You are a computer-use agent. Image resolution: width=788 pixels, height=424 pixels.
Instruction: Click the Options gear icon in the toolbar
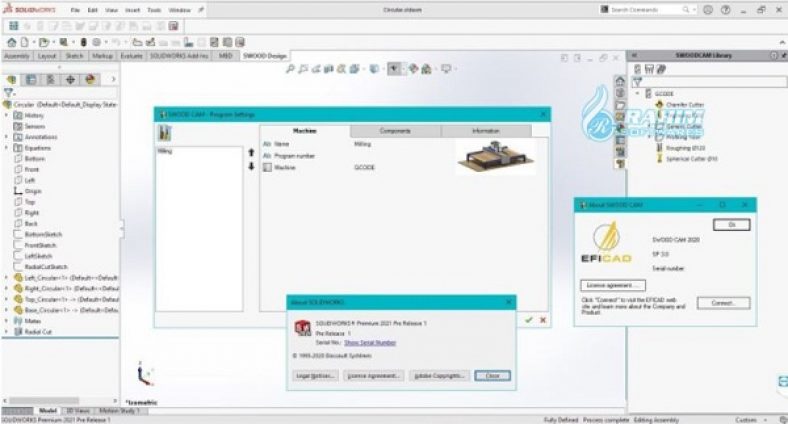[96, 42]
